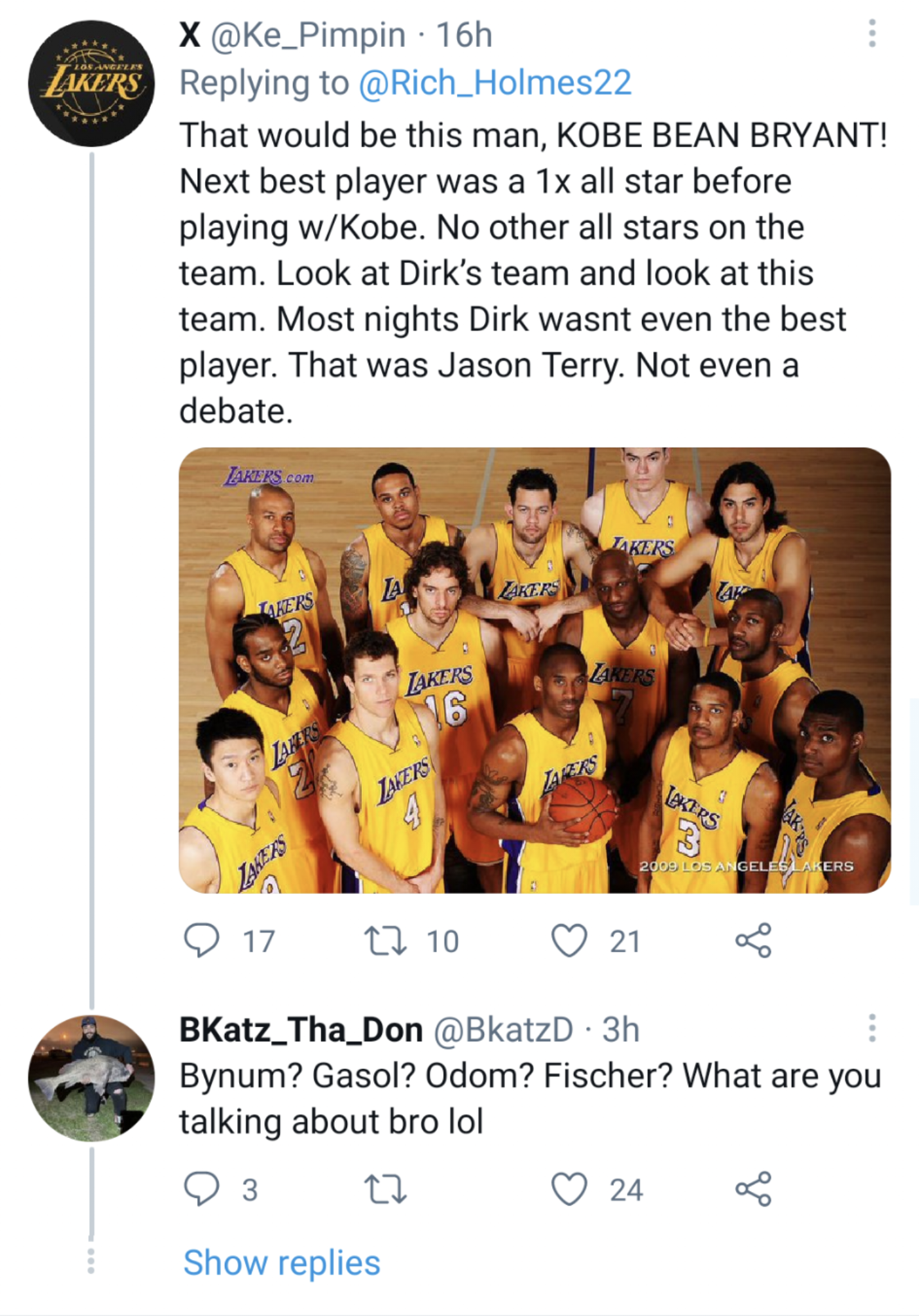Open the @Ke_Pimpin profile handle
919x1316 pixels.
point(308,35)
